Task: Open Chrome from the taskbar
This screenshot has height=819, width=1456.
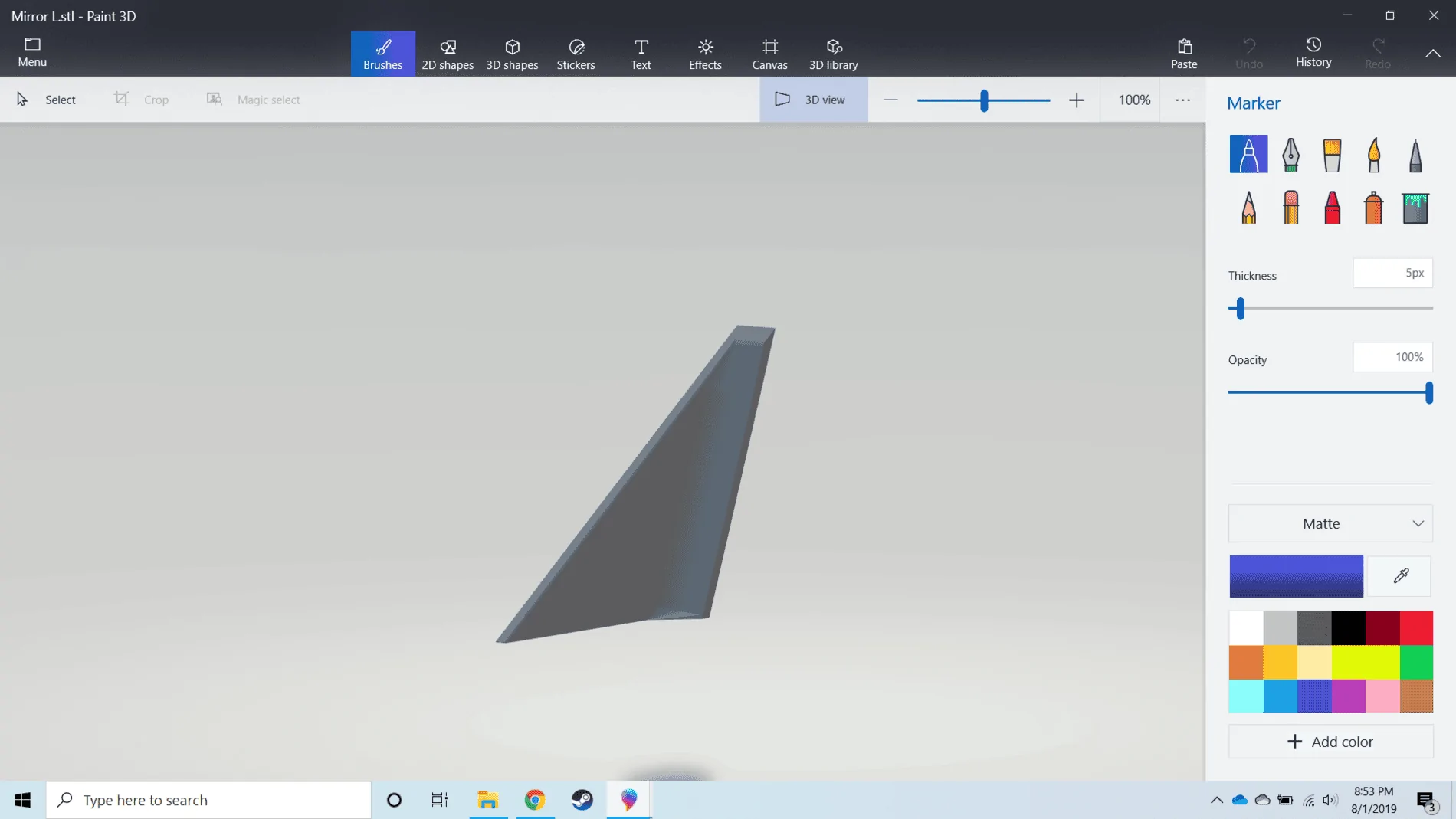Action: point(535,800)
